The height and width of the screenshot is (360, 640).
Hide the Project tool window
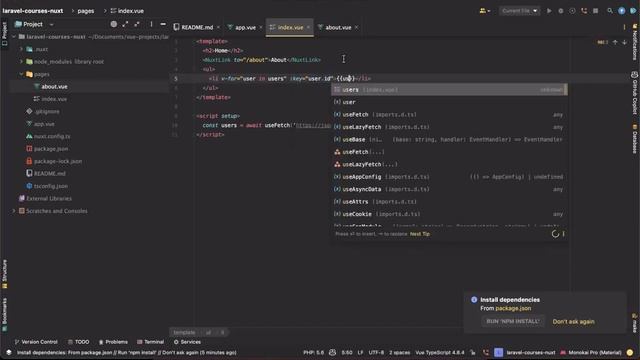coord(163,24)
